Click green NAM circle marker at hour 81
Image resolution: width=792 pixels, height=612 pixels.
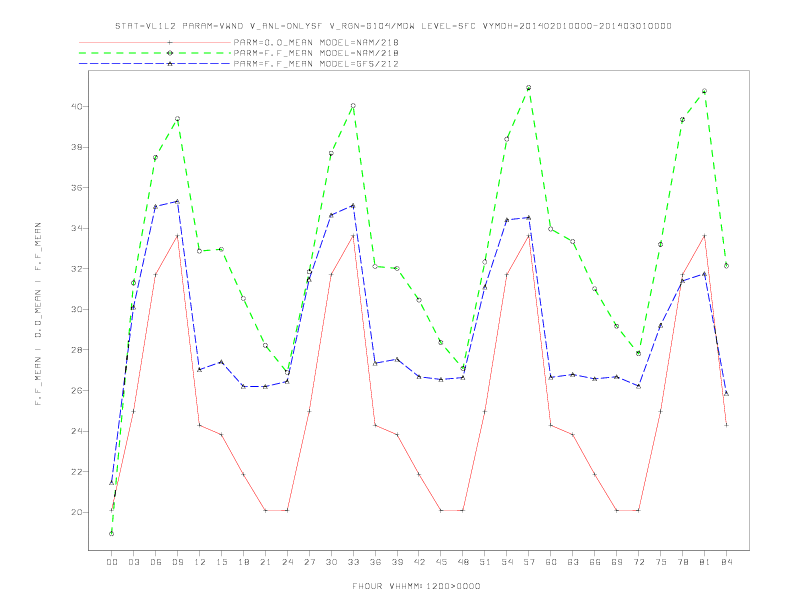coord(704,91)
